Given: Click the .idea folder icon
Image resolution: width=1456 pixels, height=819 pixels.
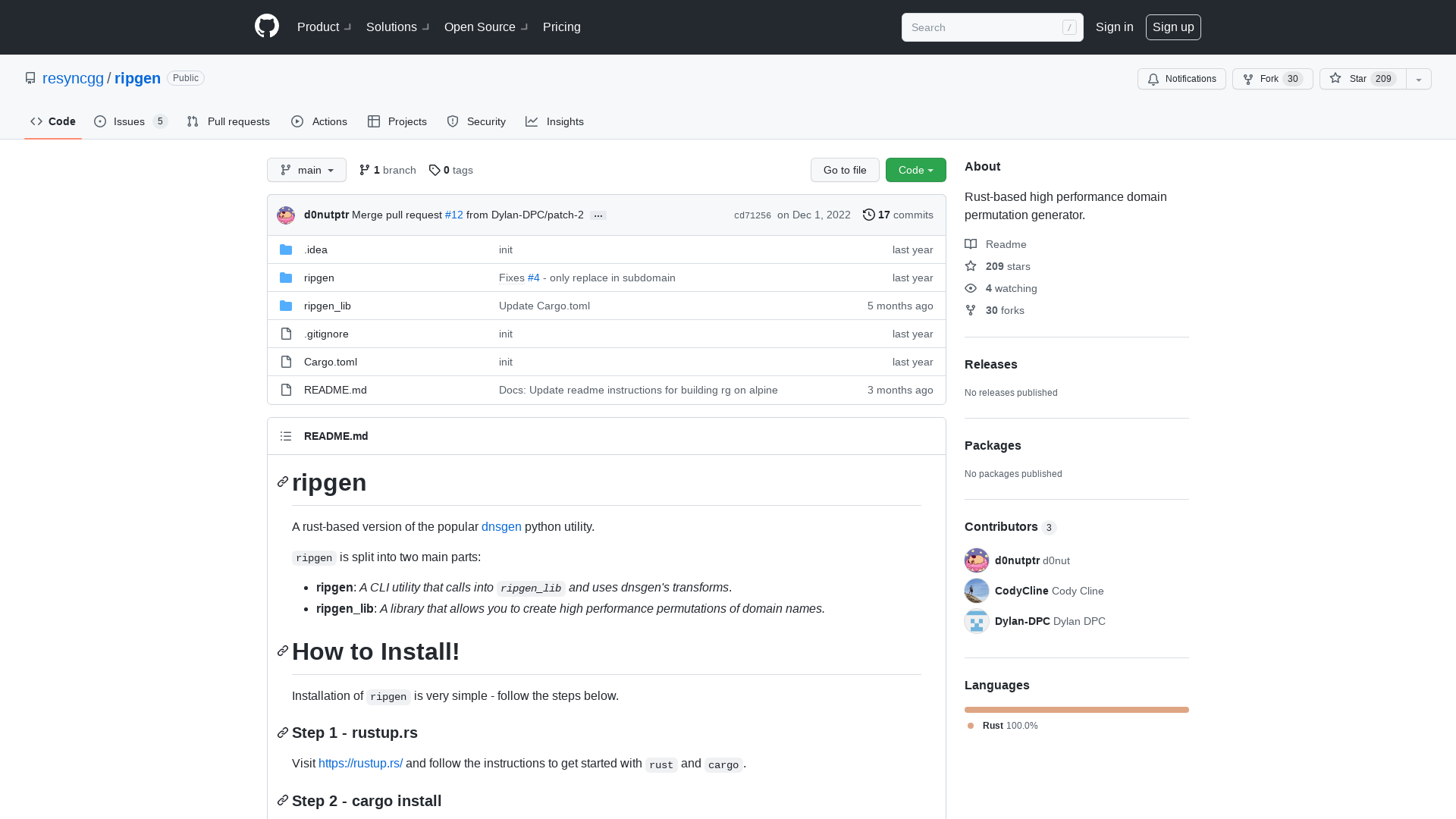Looking at the screenshot, I should click(286, 249).
